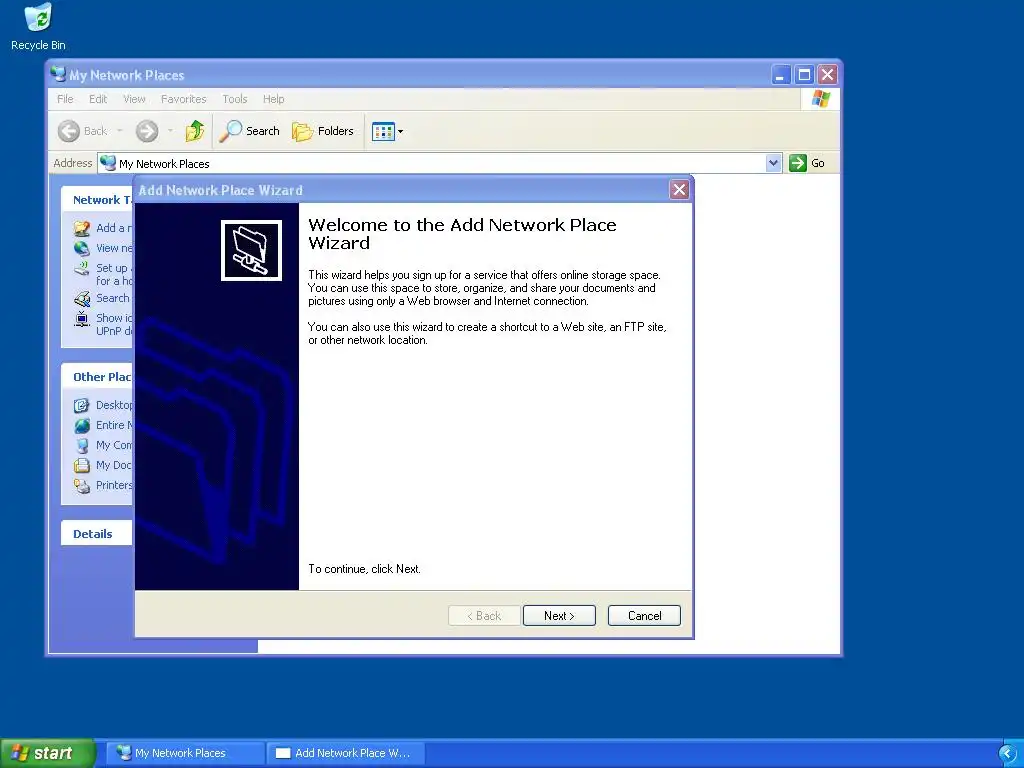Toggle the Folders pane toolbar button
Screen dimensions: 1024x768
323,131
